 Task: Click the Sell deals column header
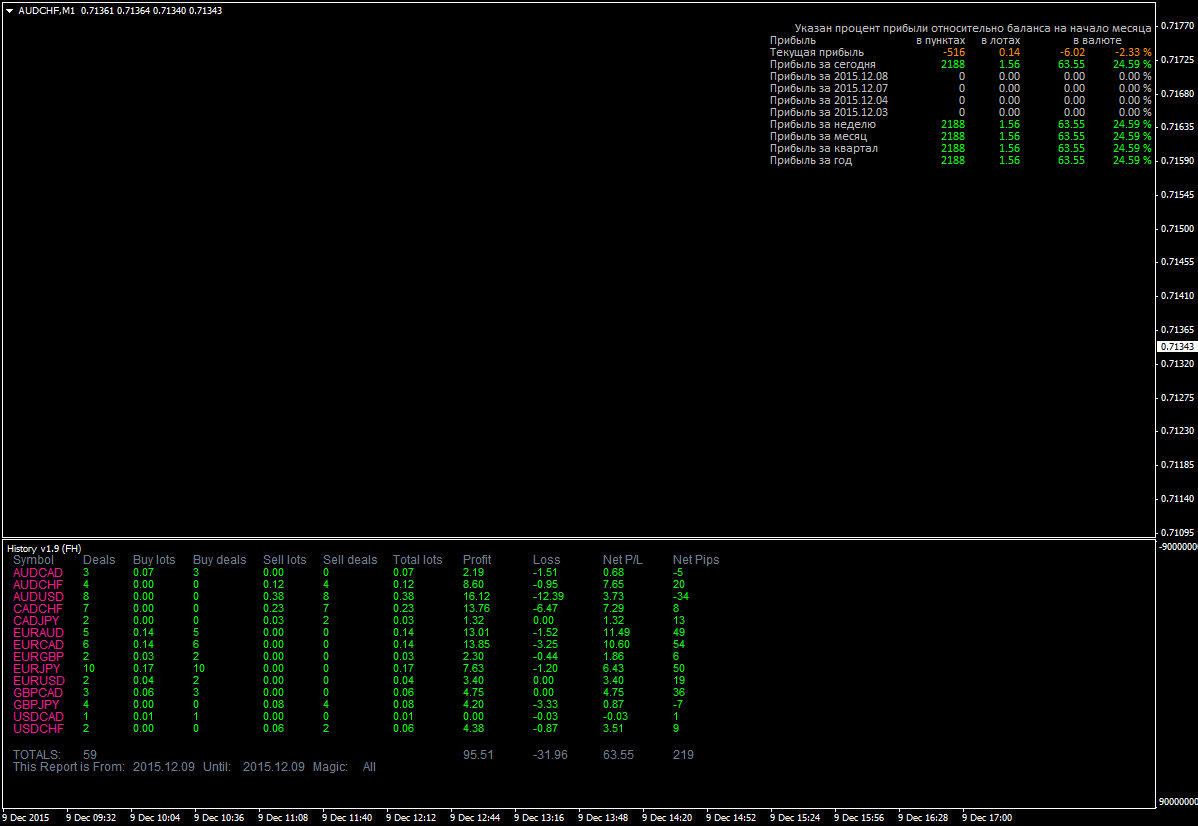pos(350,560)
